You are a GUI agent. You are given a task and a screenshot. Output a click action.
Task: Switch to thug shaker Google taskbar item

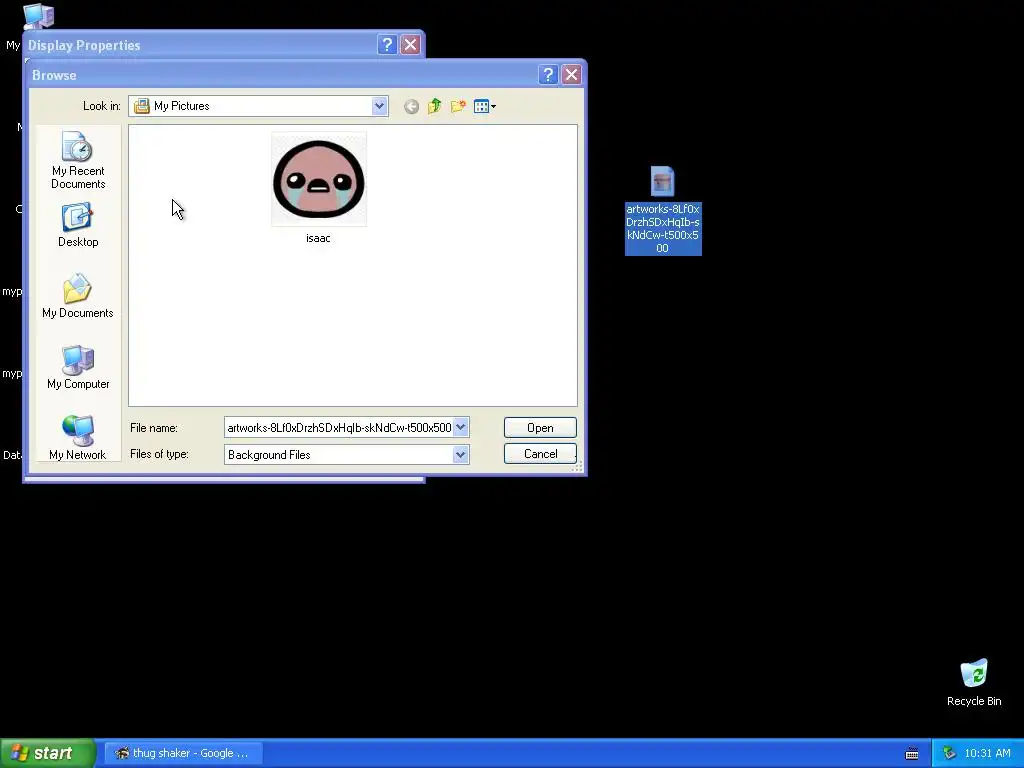(x=184, y=753)
